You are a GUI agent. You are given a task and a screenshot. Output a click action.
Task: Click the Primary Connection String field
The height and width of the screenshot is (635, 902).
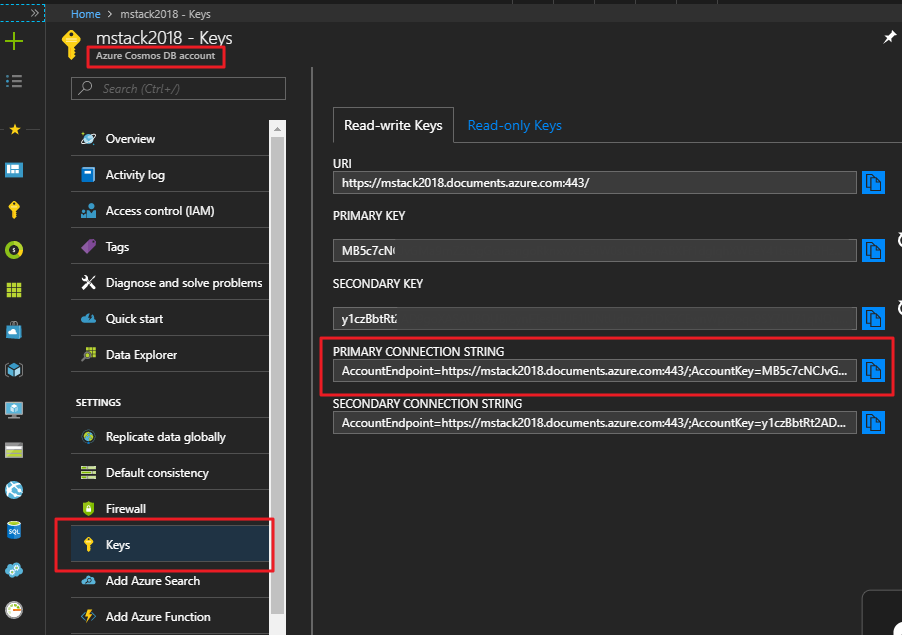[x=595, y=370]
